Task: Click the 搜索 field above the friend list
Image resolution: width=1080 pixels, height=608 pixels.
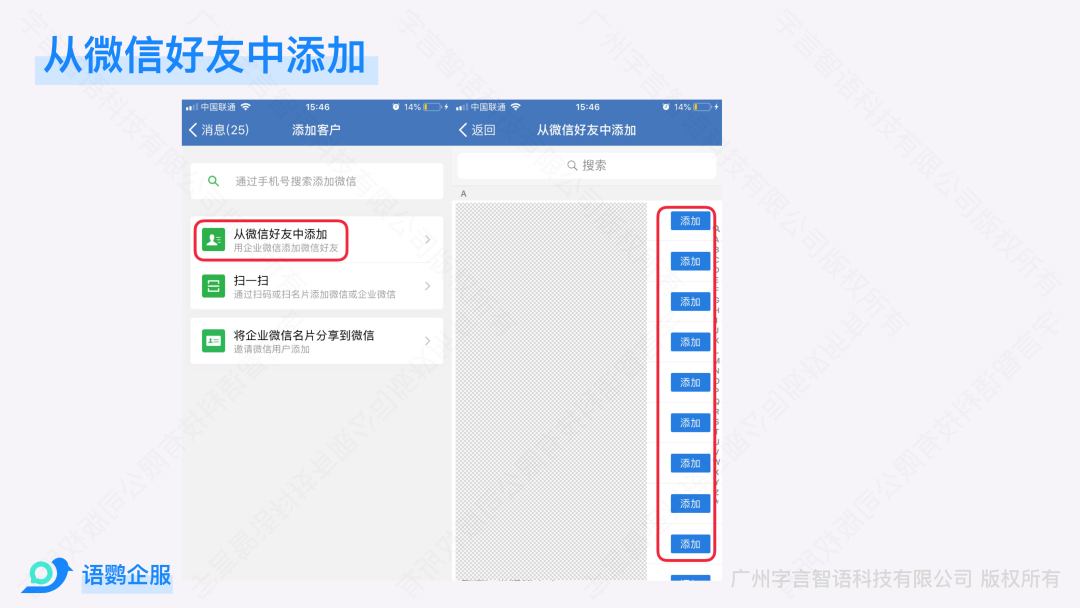Action: coord(587,165)
